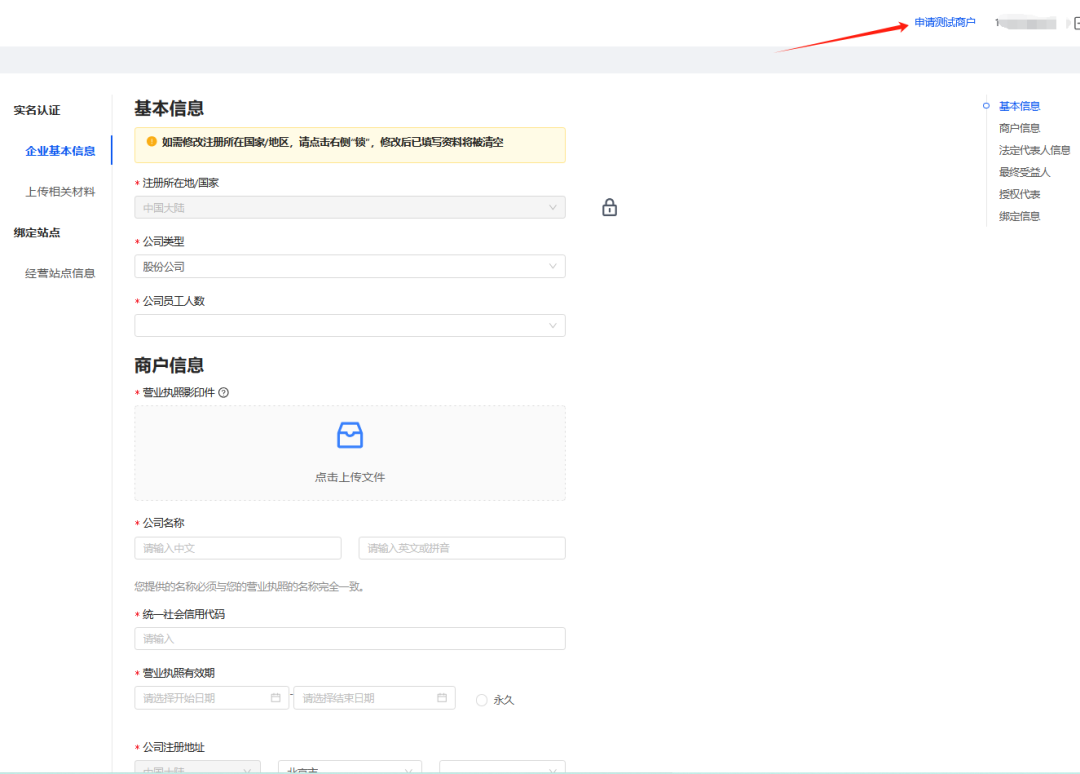This screenshot has height=774, width=1080.
Task: Click the lock icon beside the registration country
Action: point(609,207)
